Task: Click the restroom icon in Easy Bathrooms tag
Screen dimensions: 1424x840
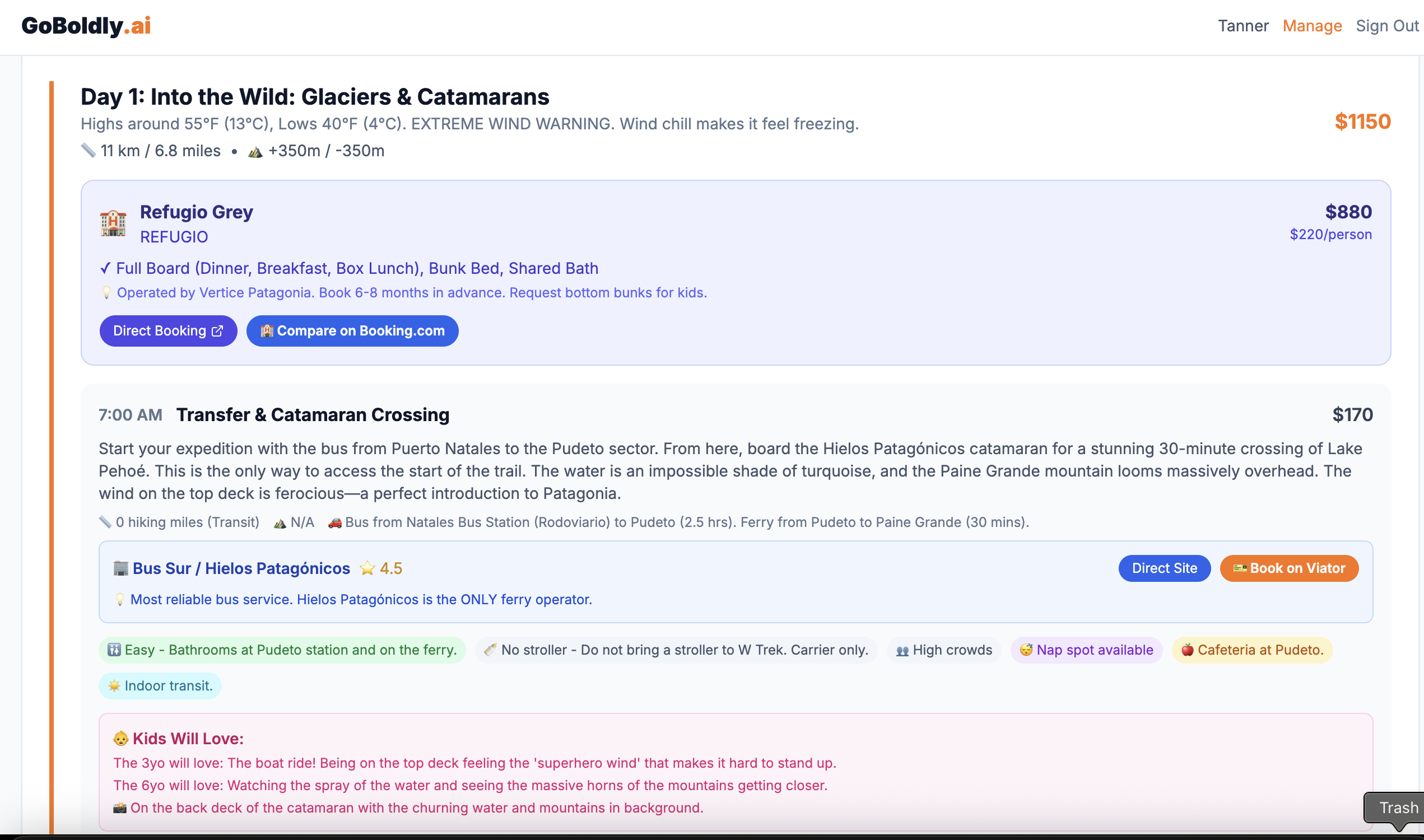Action: (x=114, y=650)
